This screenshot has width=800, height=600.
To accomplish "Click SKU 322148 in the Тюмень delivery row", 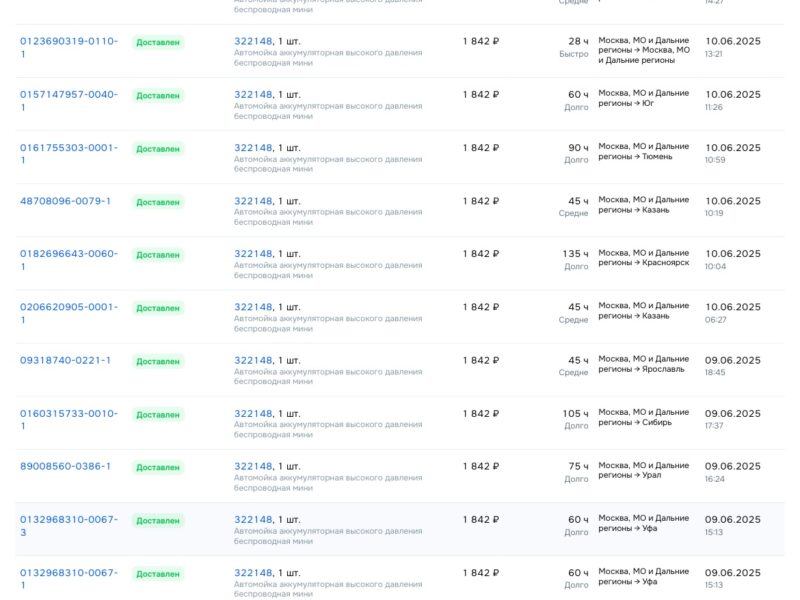I will tap(253, 148).
